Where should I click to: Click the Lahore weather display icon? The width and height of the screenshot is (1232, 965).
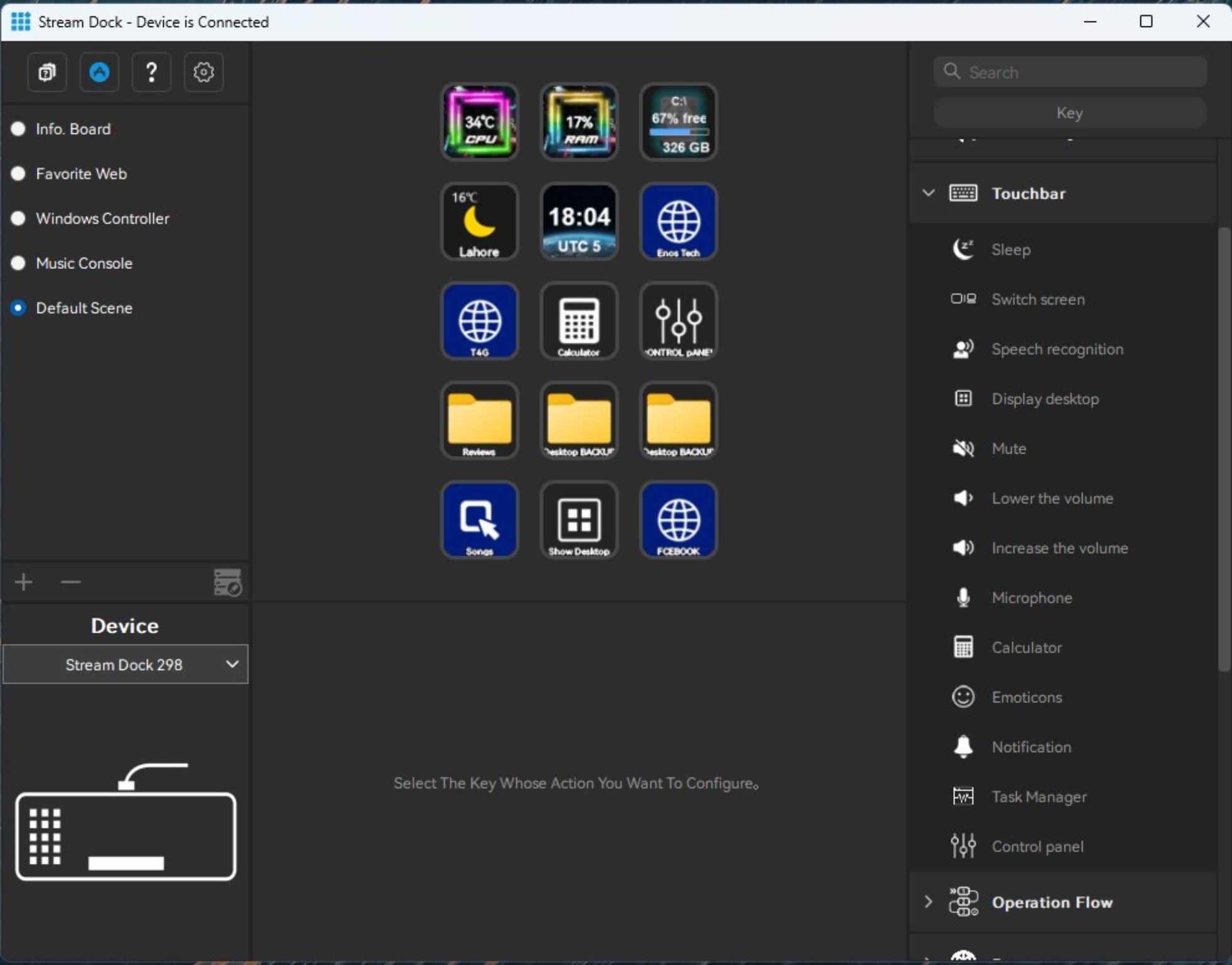[x=480, y=221]
